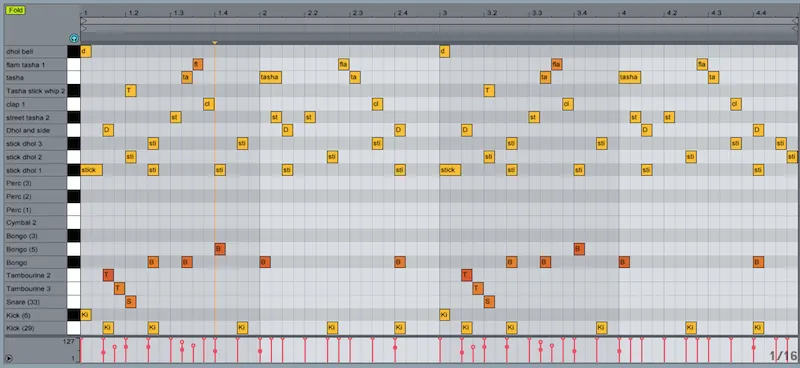Image resolution: width=800 pixels, height=368 pixels.
Task: Audition the white piano key beside Snare (33)
Action: pos(73,302)
